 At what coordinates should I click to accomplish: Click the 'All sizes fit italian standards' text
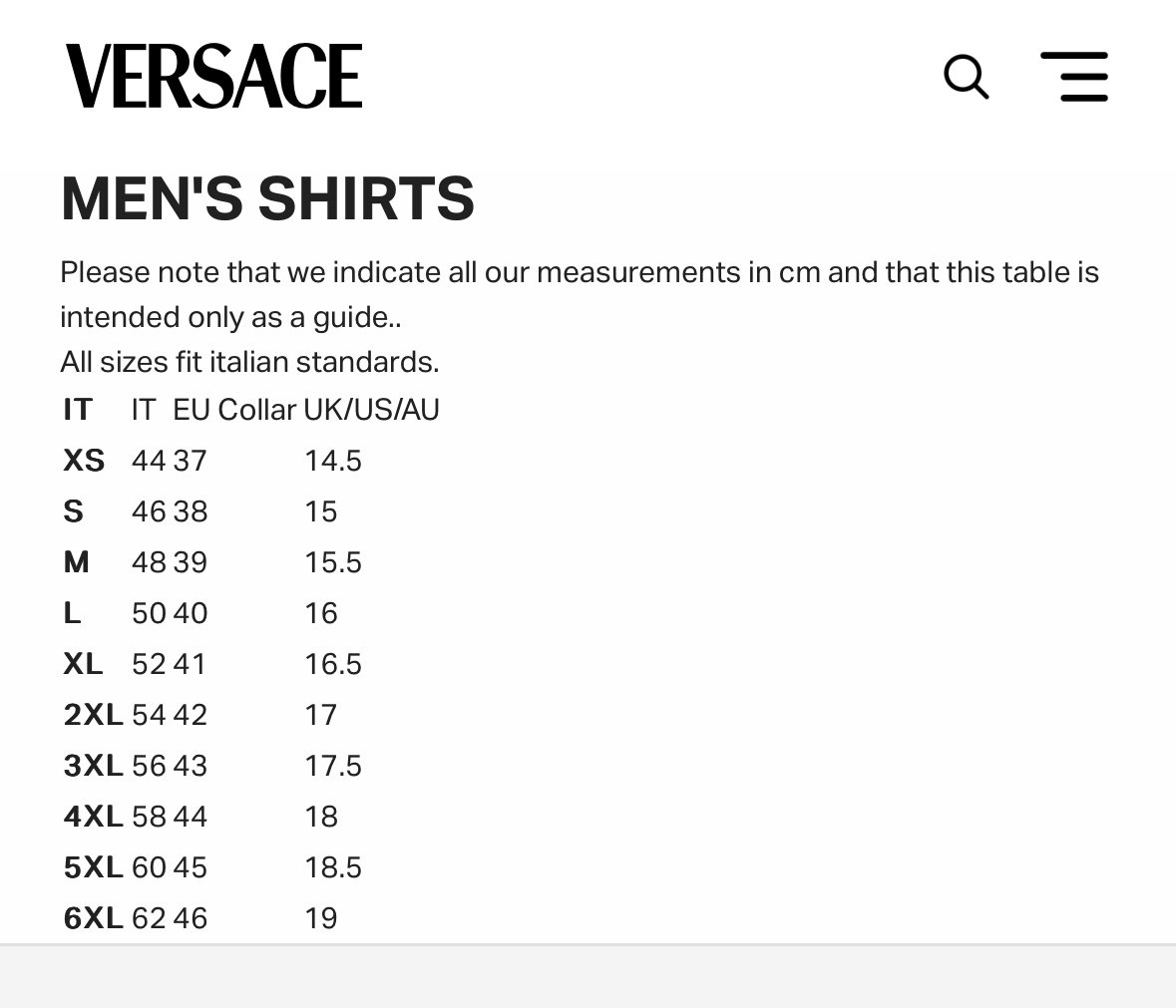point(249,362)
